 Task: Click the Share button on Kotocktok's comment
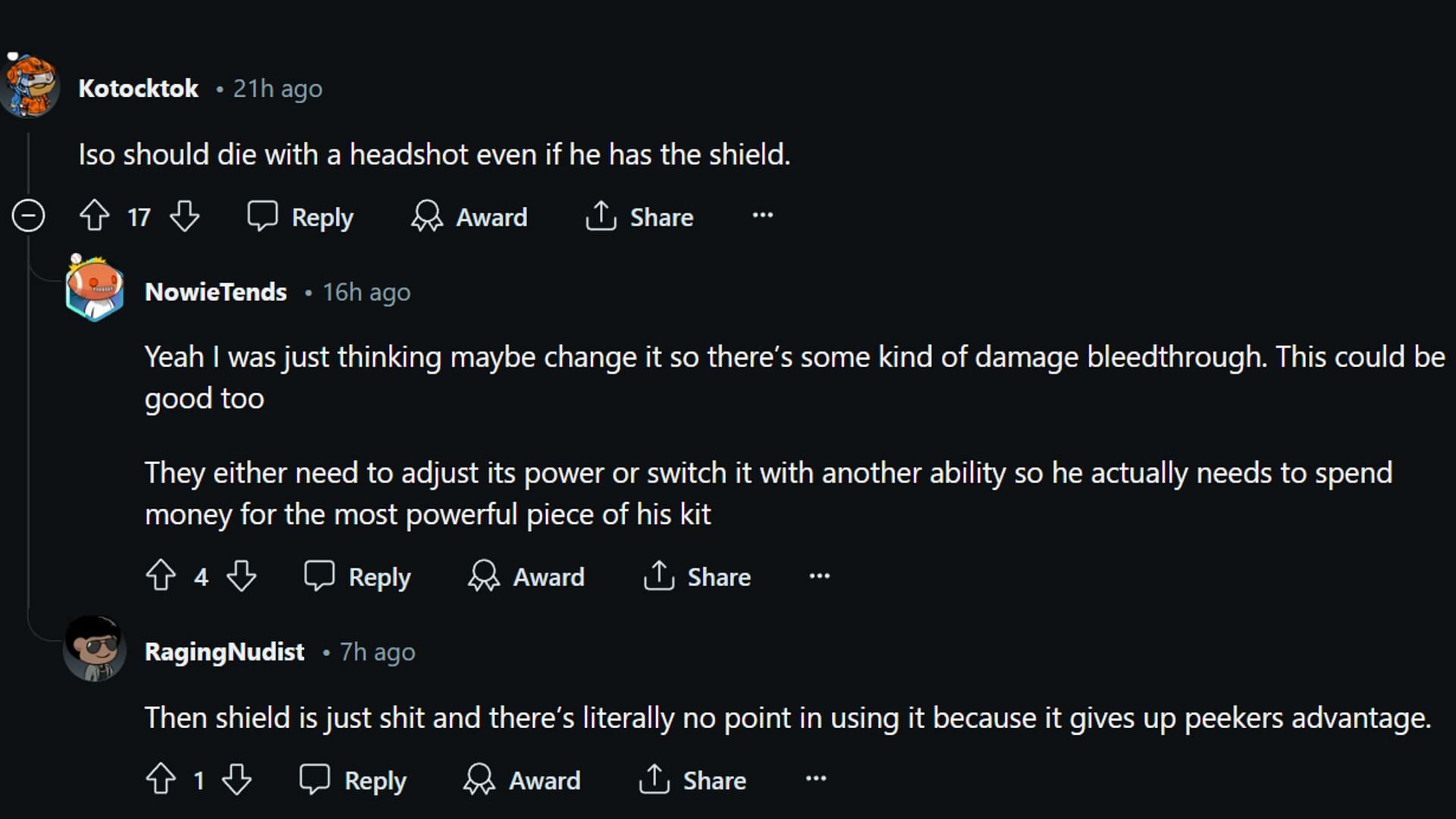click(640, 217)
